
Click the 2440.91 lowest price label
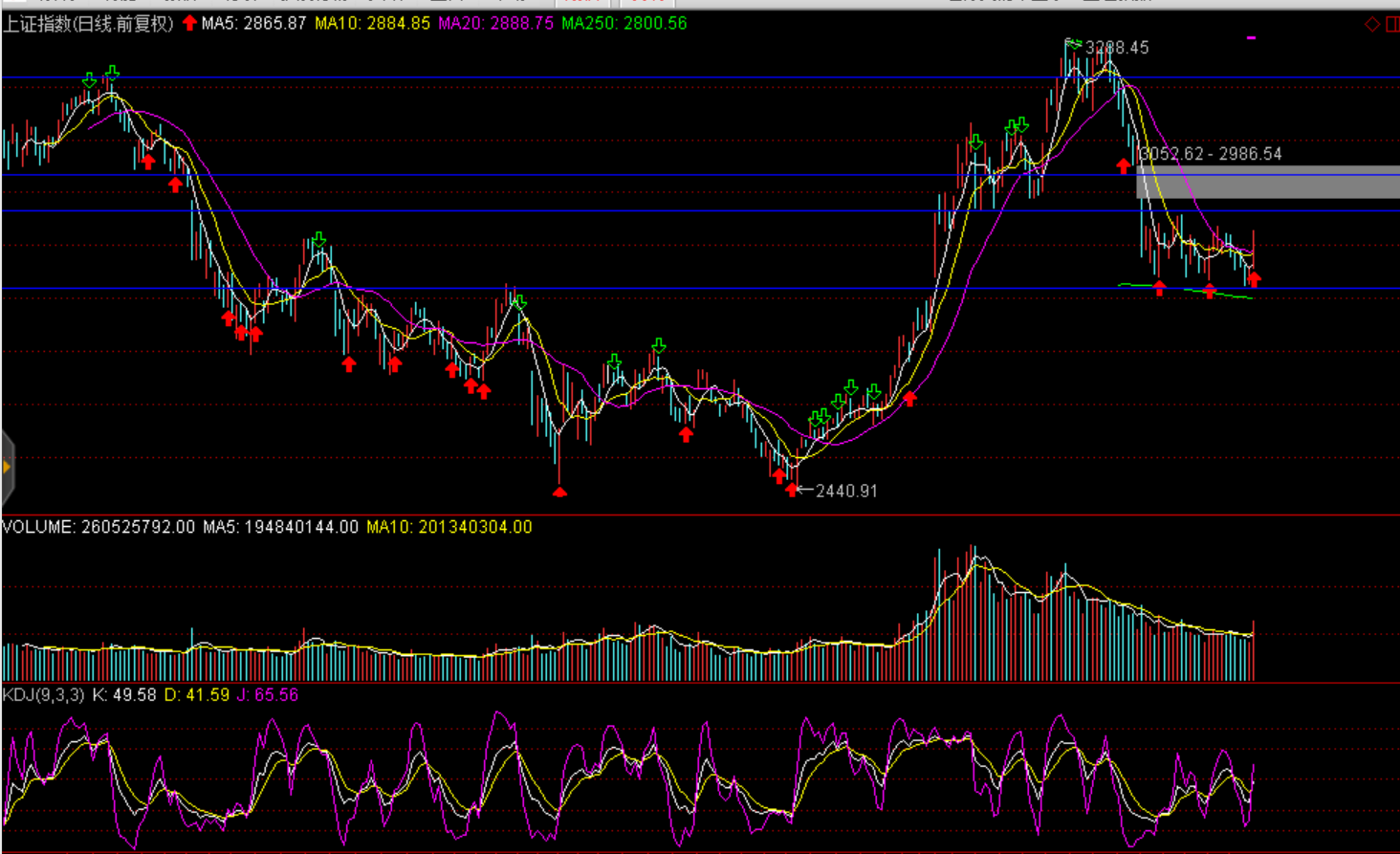tap(846, 491)
